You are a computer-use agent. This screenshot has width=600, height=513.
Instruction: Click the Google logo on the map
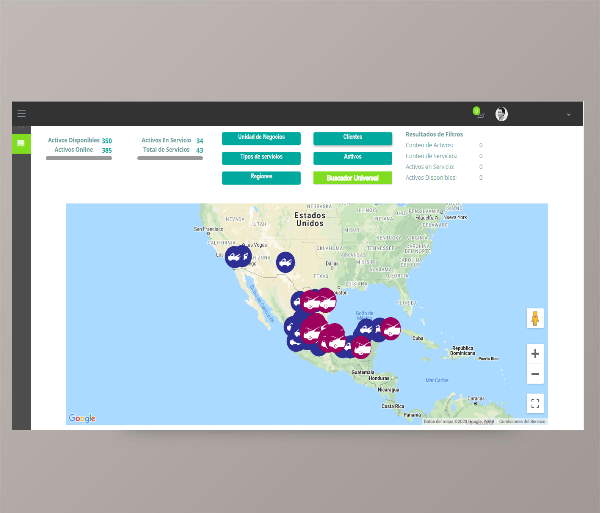click(x=82, y=419)
